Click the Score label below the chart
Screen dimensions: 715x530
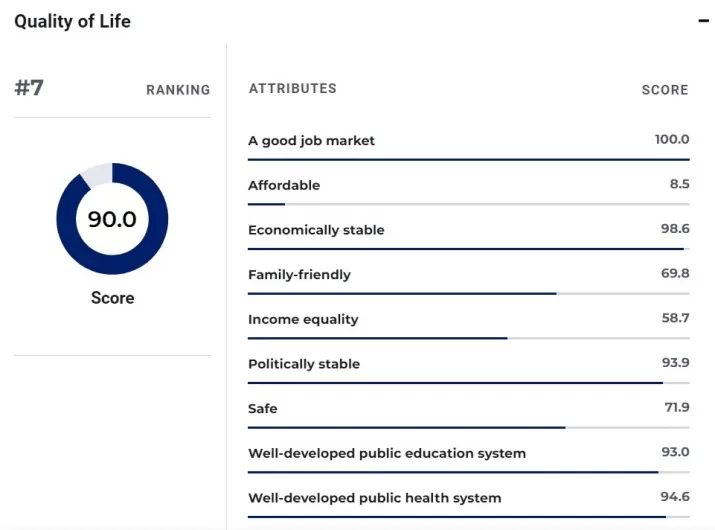[112, 298]
